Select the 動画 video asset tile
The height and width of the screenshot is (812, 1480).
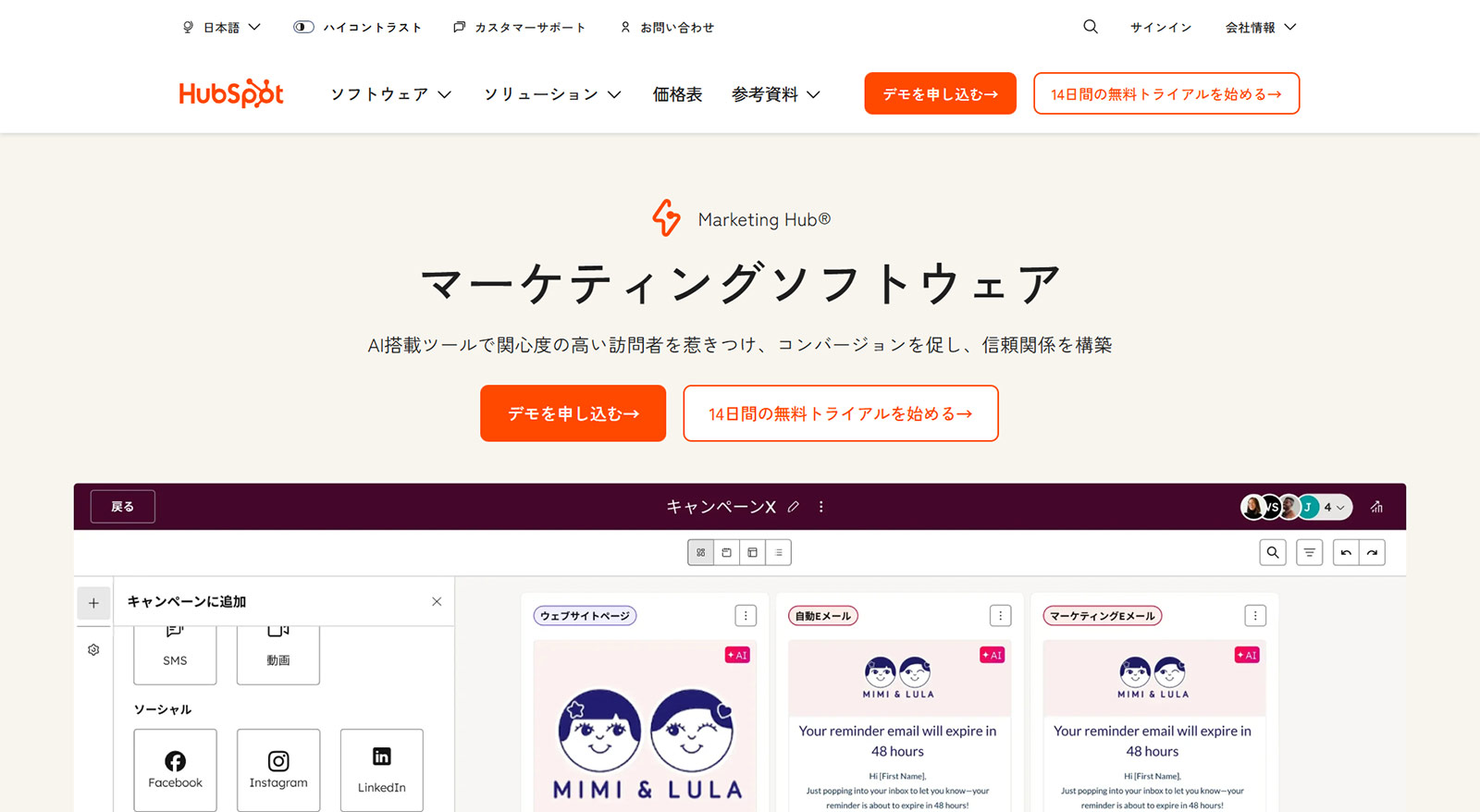point(278,655)
